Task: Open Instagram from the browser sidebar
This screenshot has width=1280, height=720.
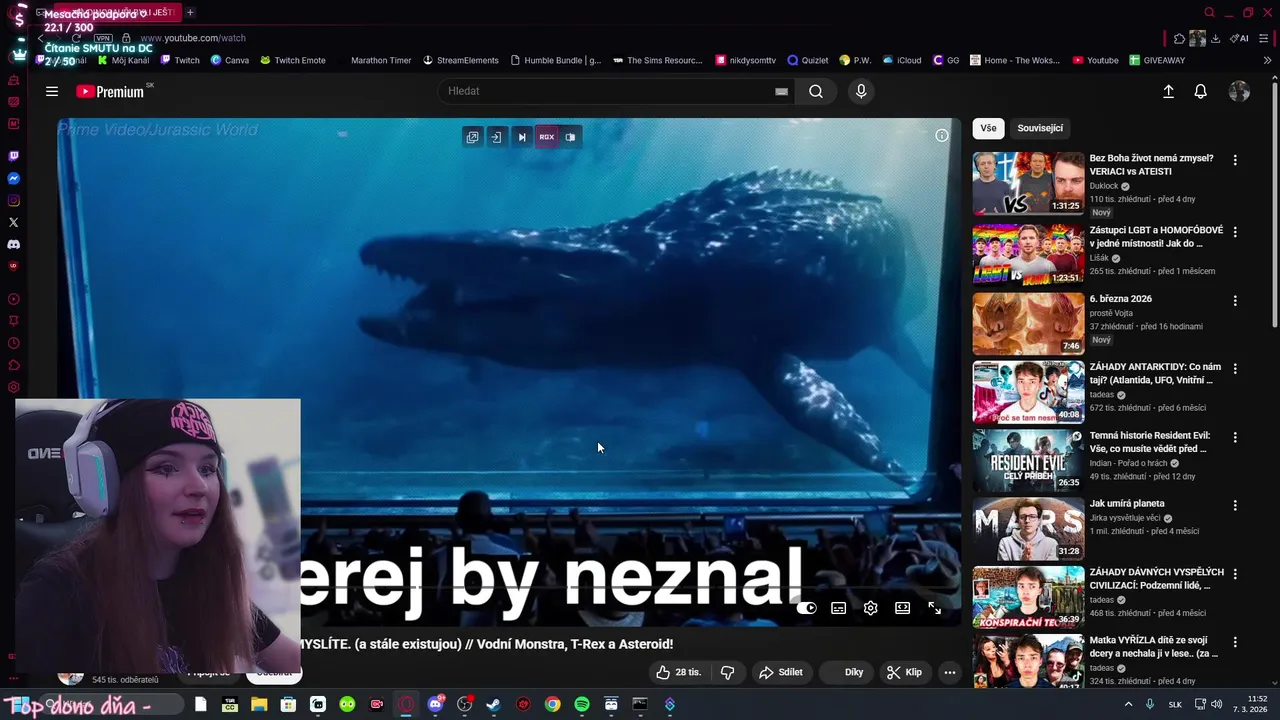Action: tap(13, 200)
